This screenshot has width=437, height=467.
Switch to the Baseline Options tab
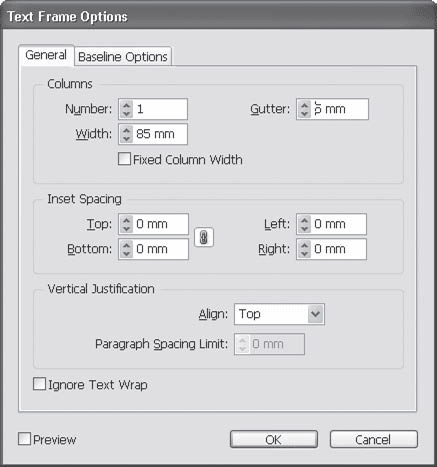point(123,57)
